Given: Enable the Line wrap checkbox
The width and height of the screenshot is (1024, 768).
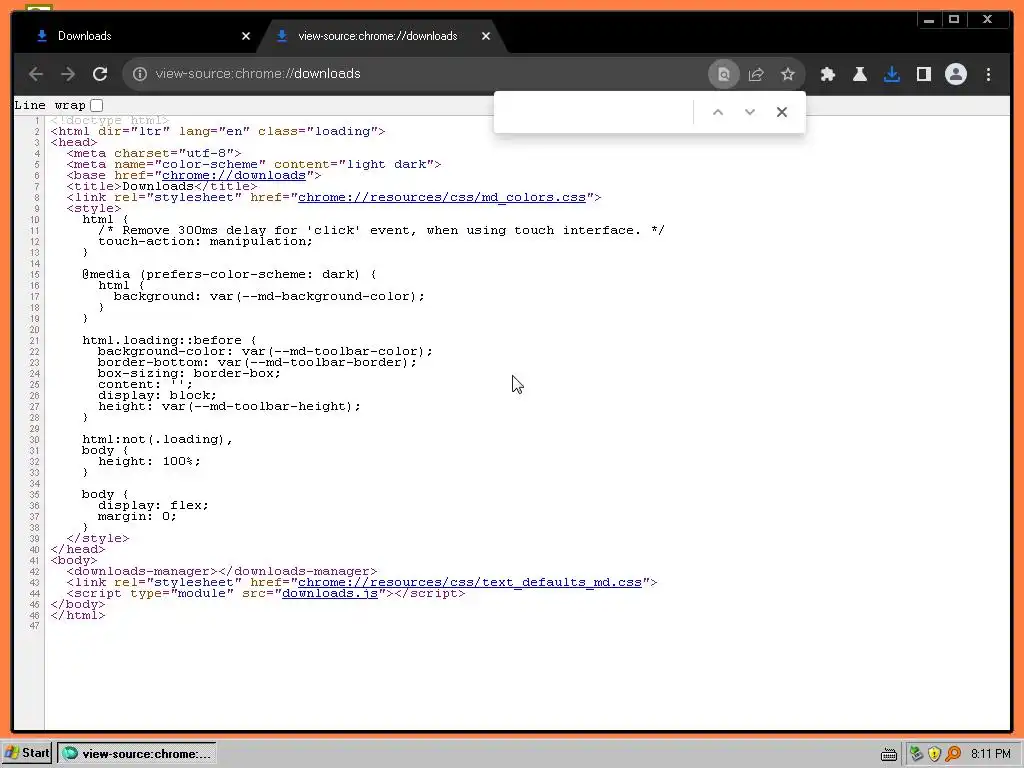Looking at the screenshot, I should [x=97, y=105].
